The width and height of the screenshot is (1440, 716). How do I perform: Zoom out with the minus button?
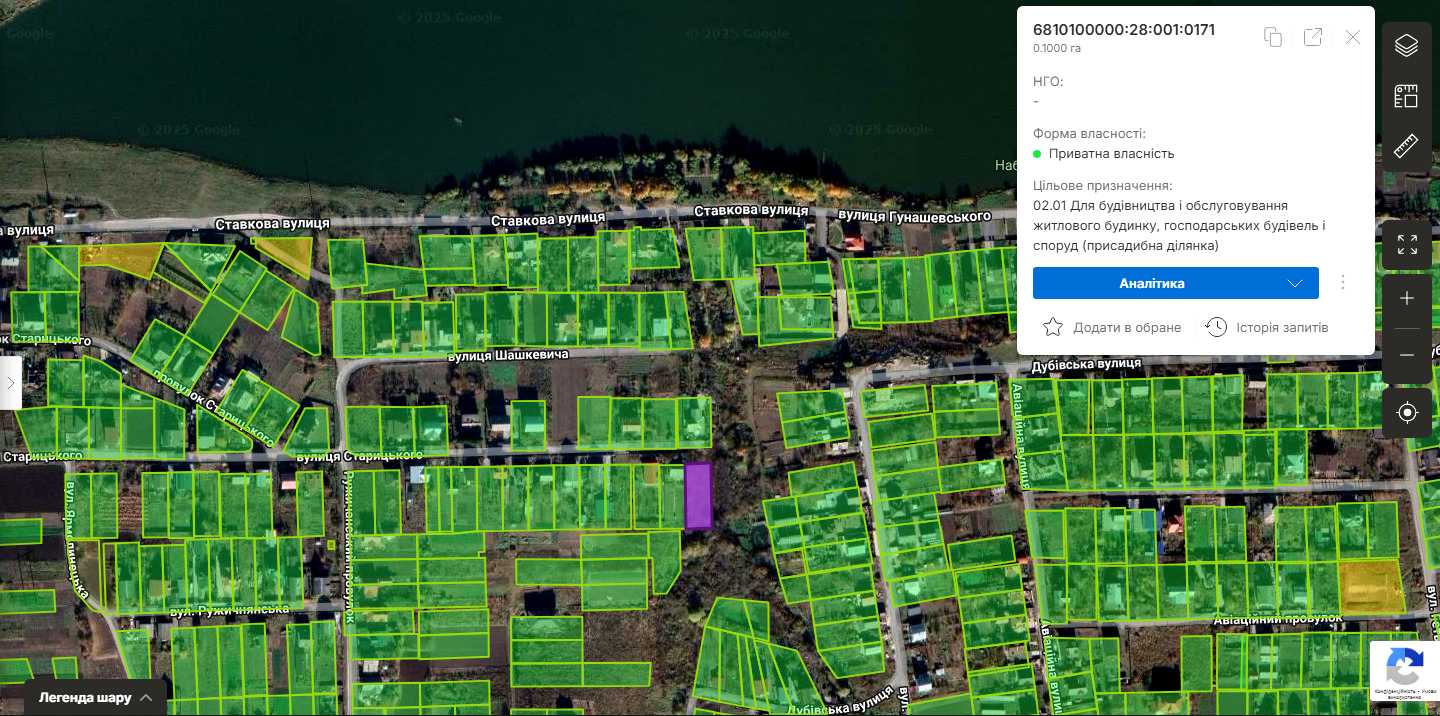(1407, 356)
